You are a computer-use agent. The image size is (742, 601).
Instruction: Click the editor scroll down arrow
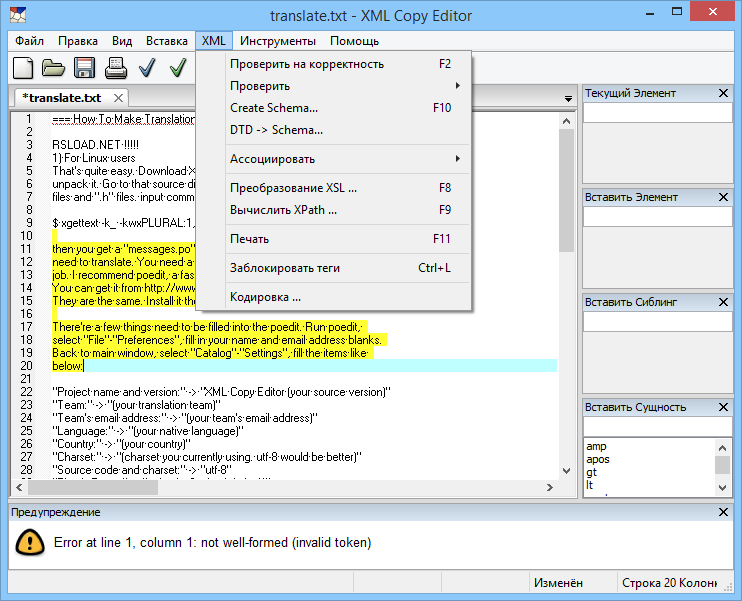[566, 470]
